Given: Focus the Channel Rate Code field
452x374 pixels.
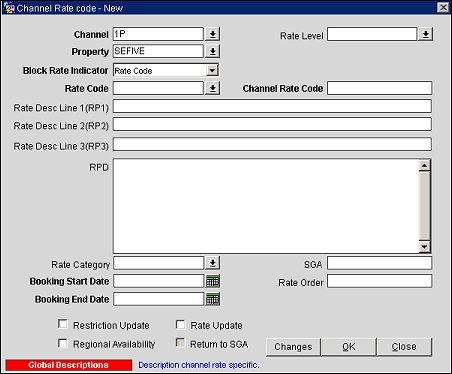Looking at the screenshot, I should (379, 88).
